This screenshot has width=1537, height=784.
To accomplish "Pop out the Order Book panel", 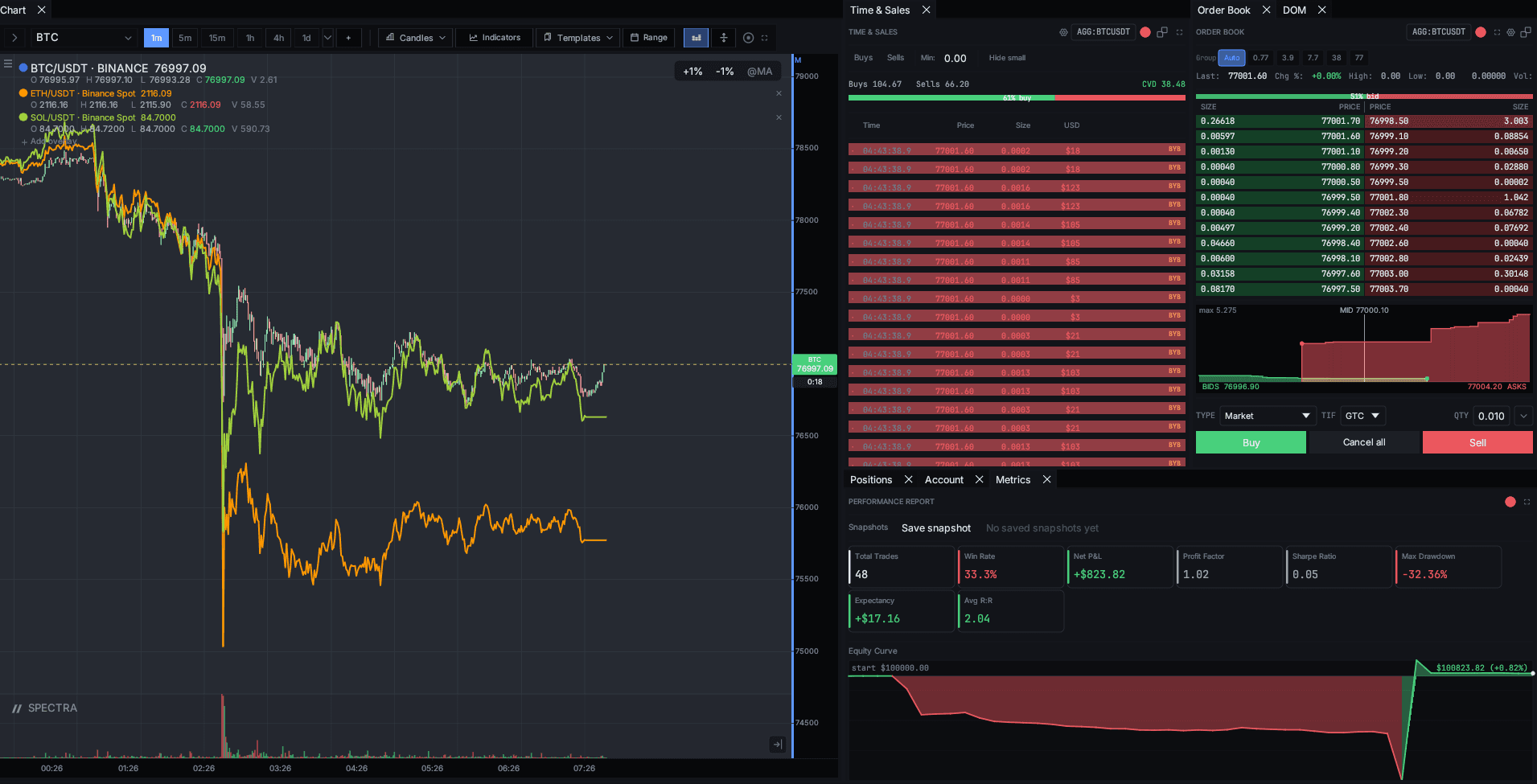I will point(1526,32).
